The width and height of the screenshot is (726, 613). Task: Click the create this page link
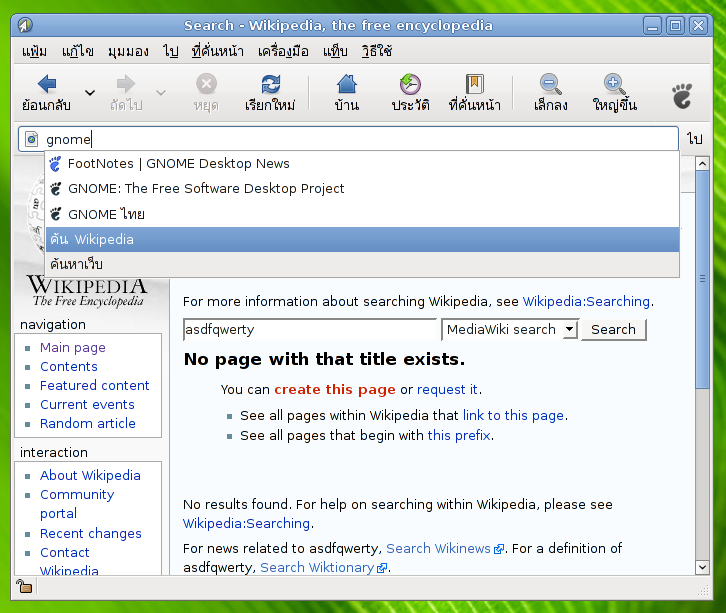(335, 389)
